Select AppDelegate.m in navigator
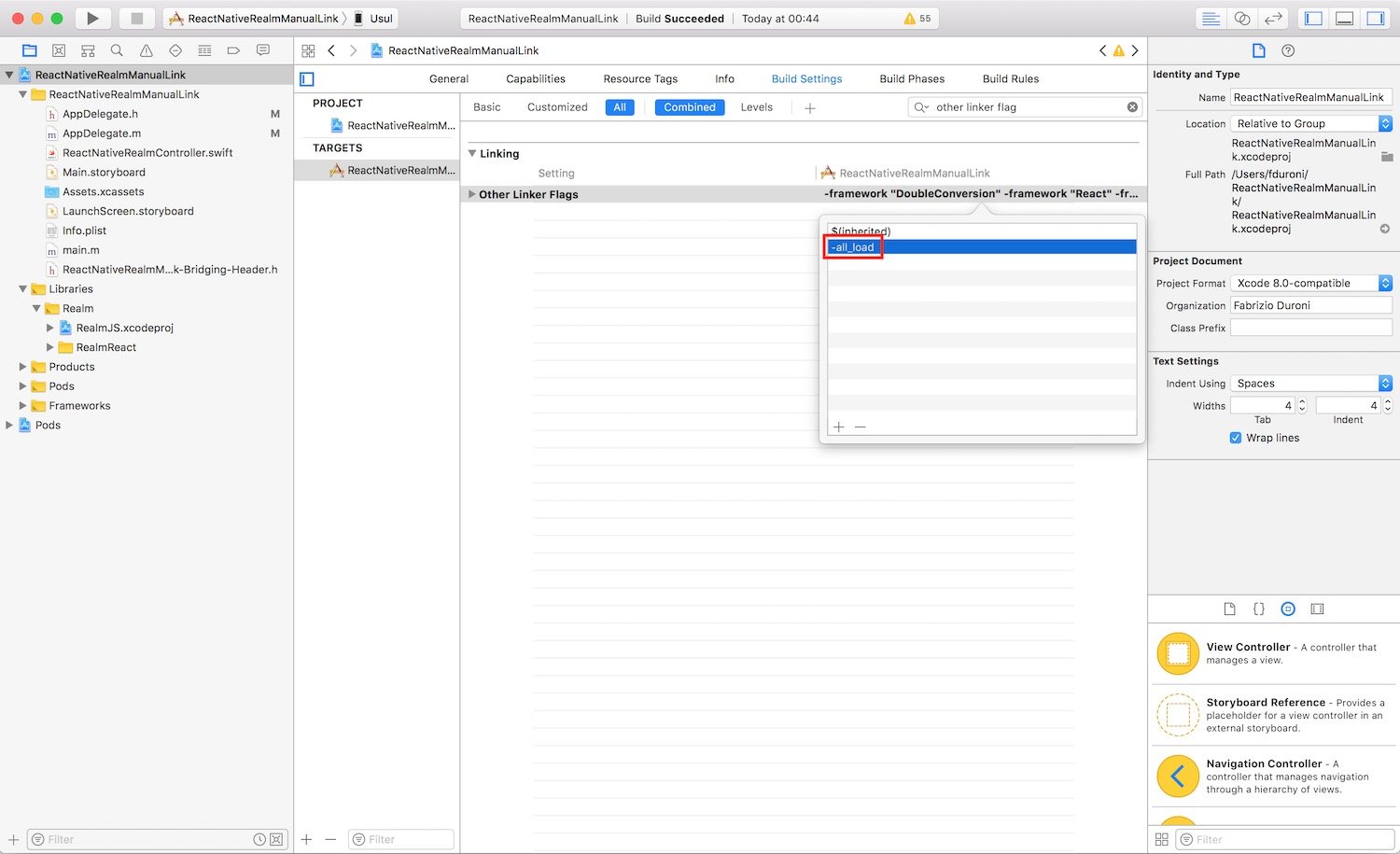This screenshot has height=854, width=1400. click(x=102, y=133)
